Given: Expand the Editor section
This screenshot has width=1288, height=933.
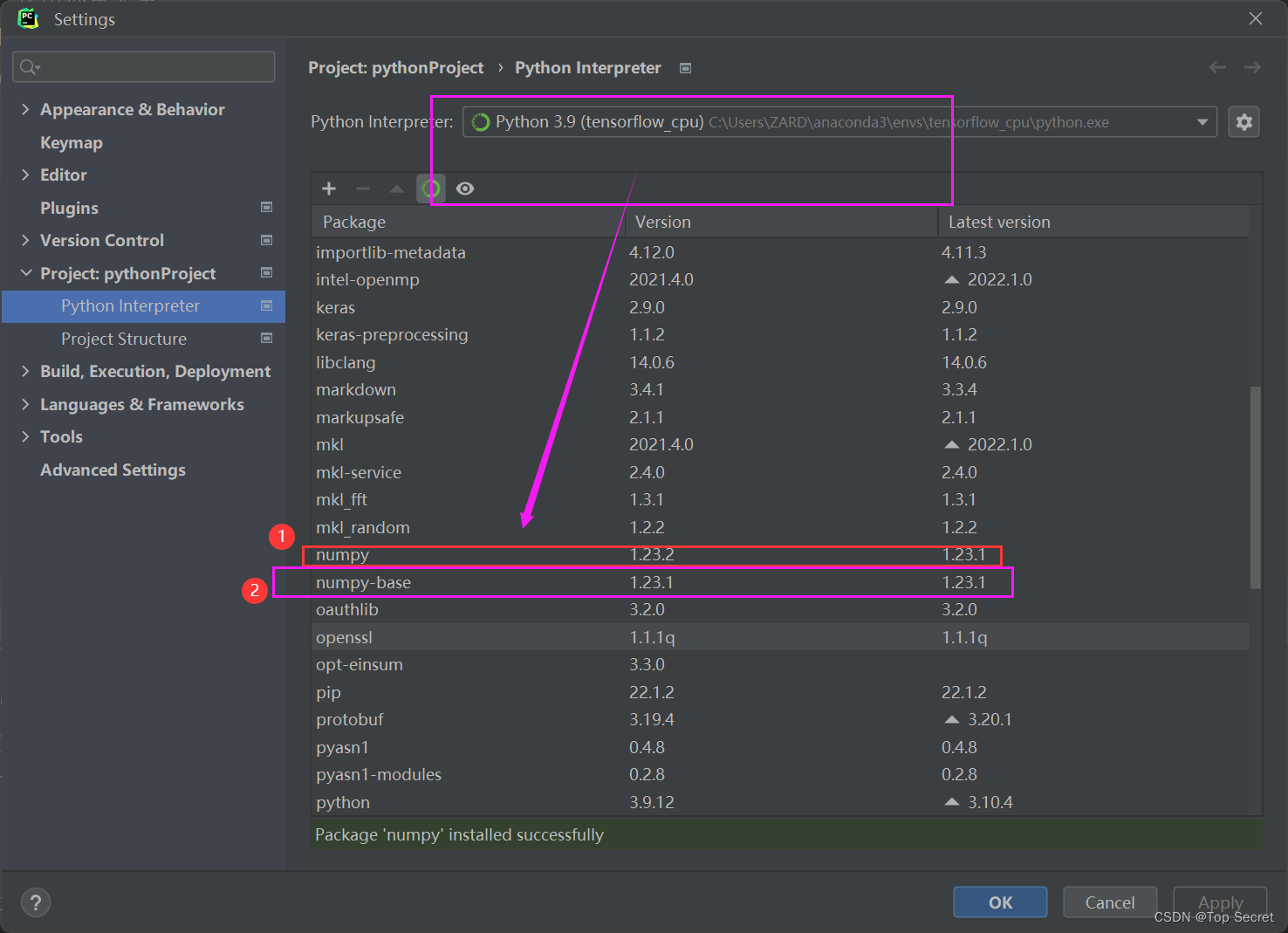Looking at the screenshot, I should click(25, 175).
